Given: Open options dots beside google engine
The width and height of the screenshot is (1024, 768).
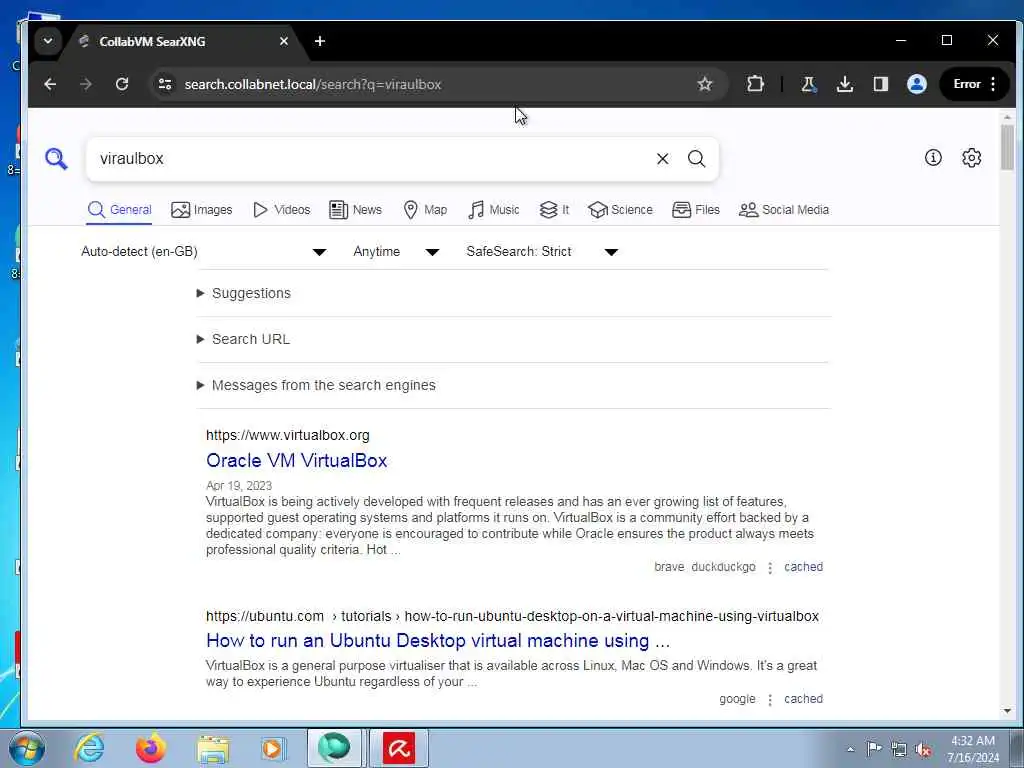Looking at the screenshot, I should coord(770,699).
